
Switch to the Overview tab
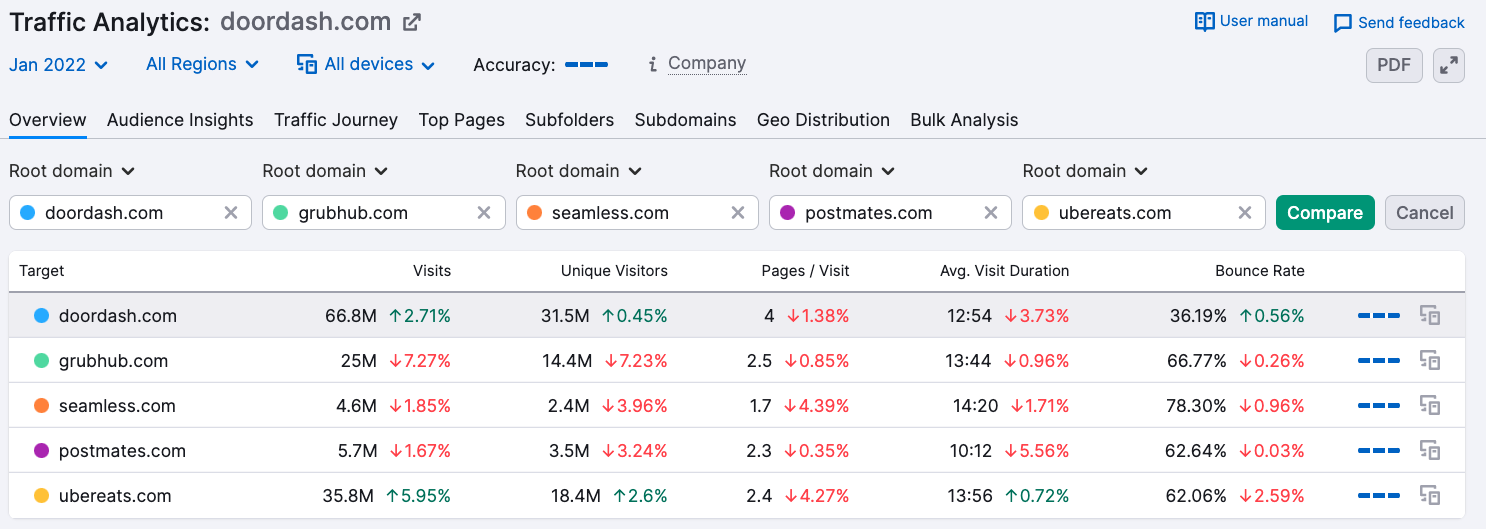pos(48,120)
